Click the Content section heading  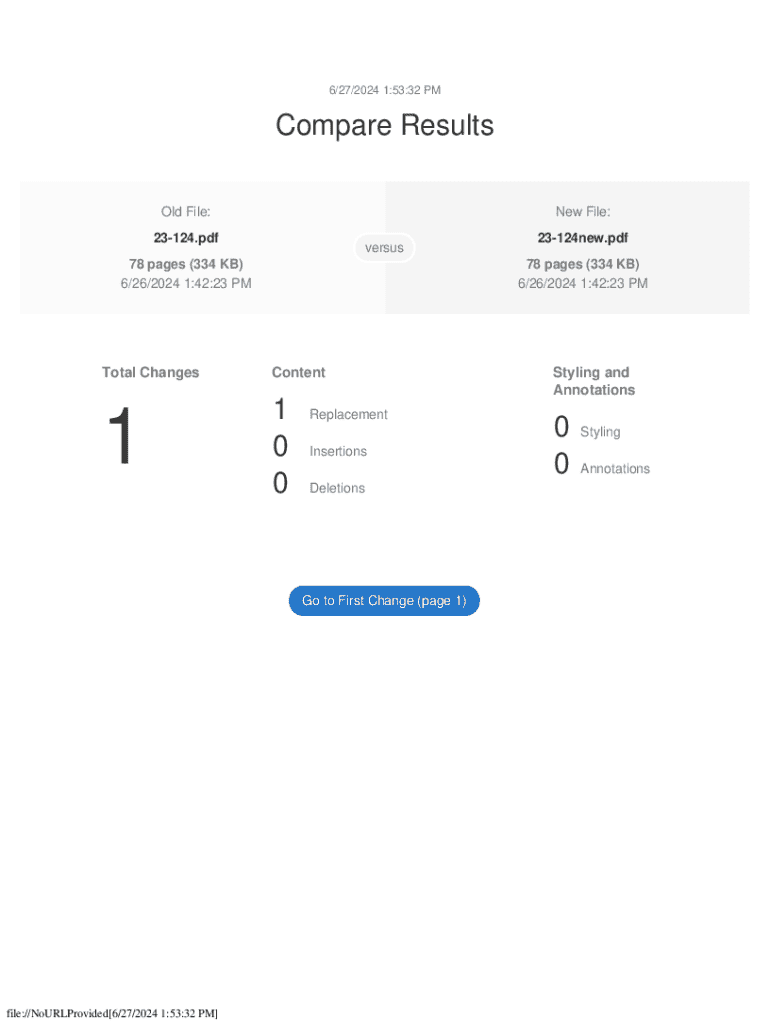298,373
